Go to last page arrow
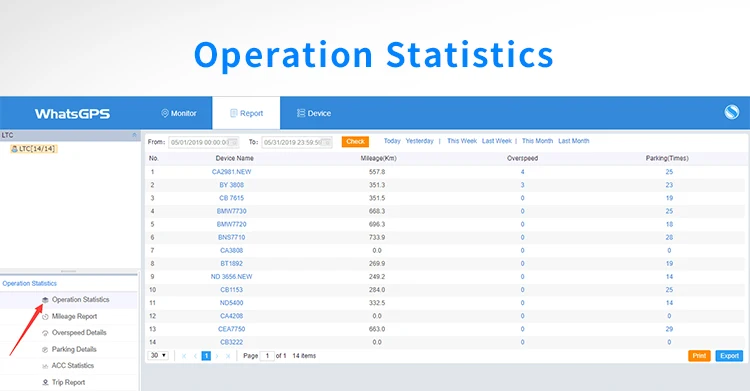The width and height of the screenshot is (750, 391). 228,356
